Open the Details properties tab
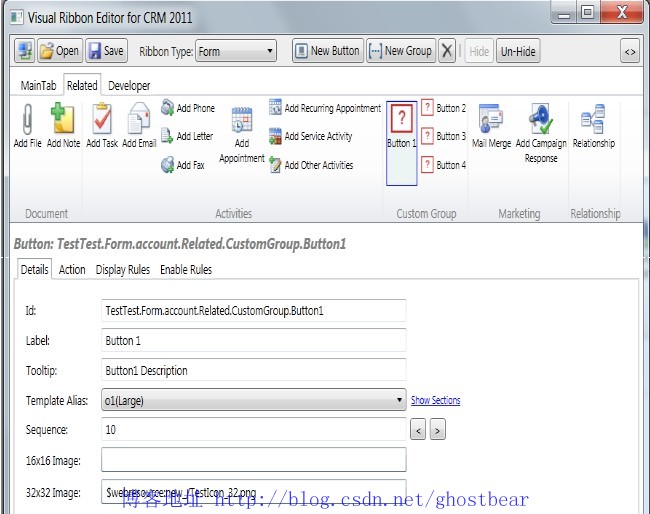 click(34, 269)
